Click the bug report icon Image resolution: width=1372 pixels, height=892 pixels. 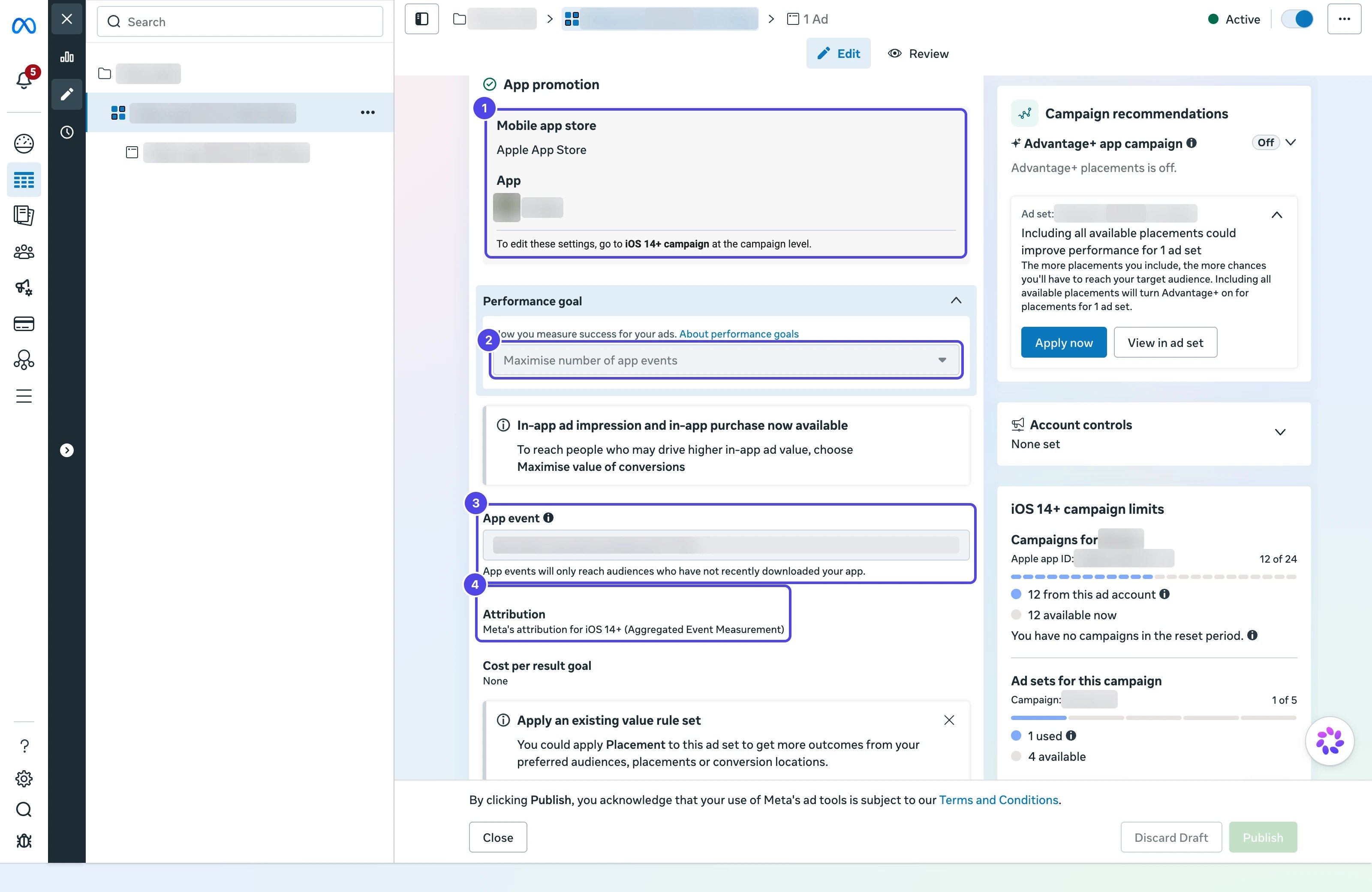(x=24, y=841)
